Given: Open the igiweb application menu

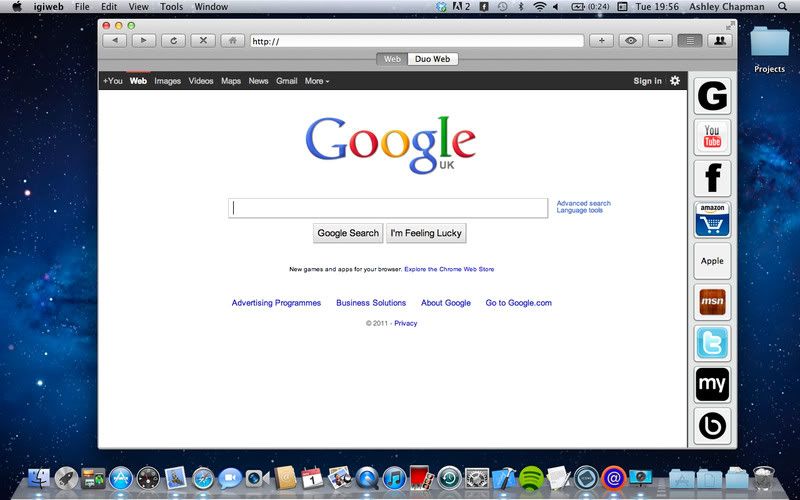Looking at the screenshot, I should 49,7.
